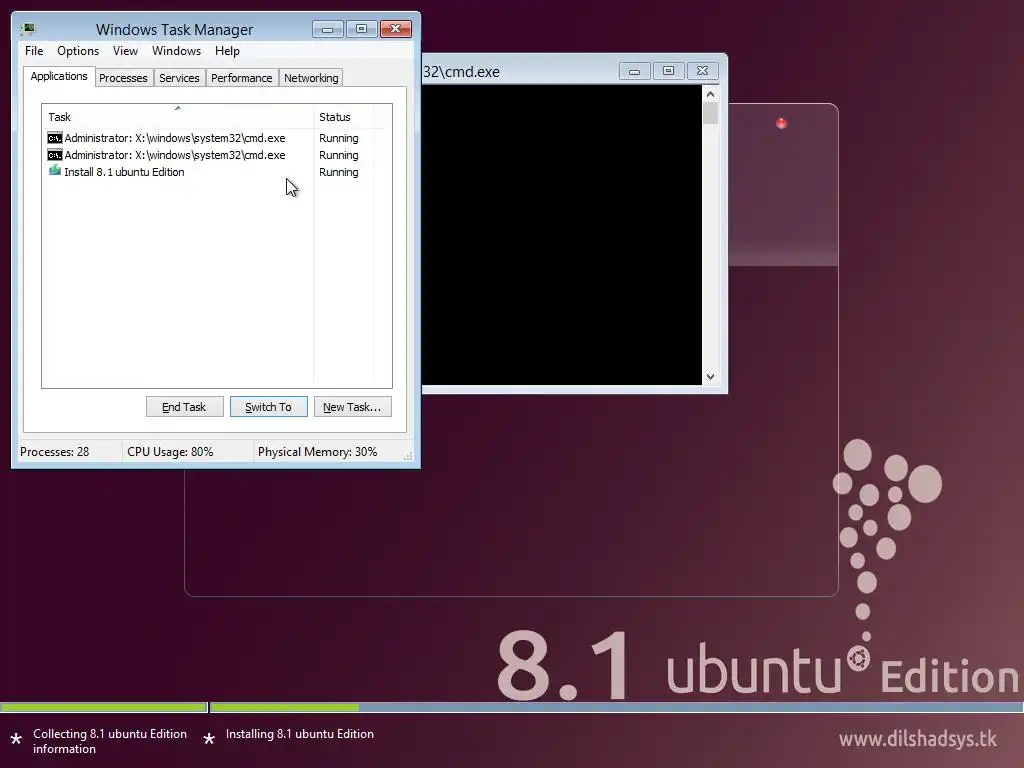The image size is (1024, 768).
Task: Maximize the Windows Task Manager window
Action: pyautogui.click(x=361, y=29)
